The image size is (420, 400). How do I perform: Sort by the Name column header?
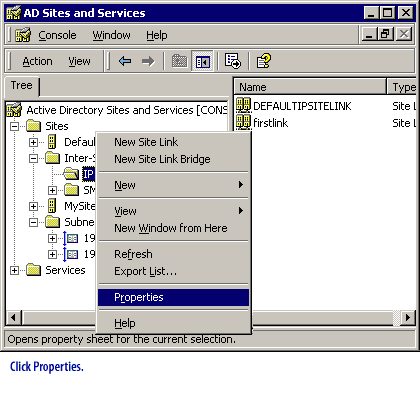(310, 87)
